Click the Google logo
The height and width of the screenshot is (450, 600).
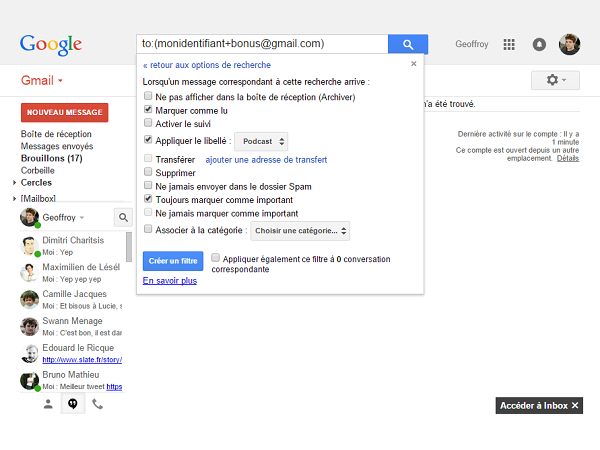pos(51,45)
